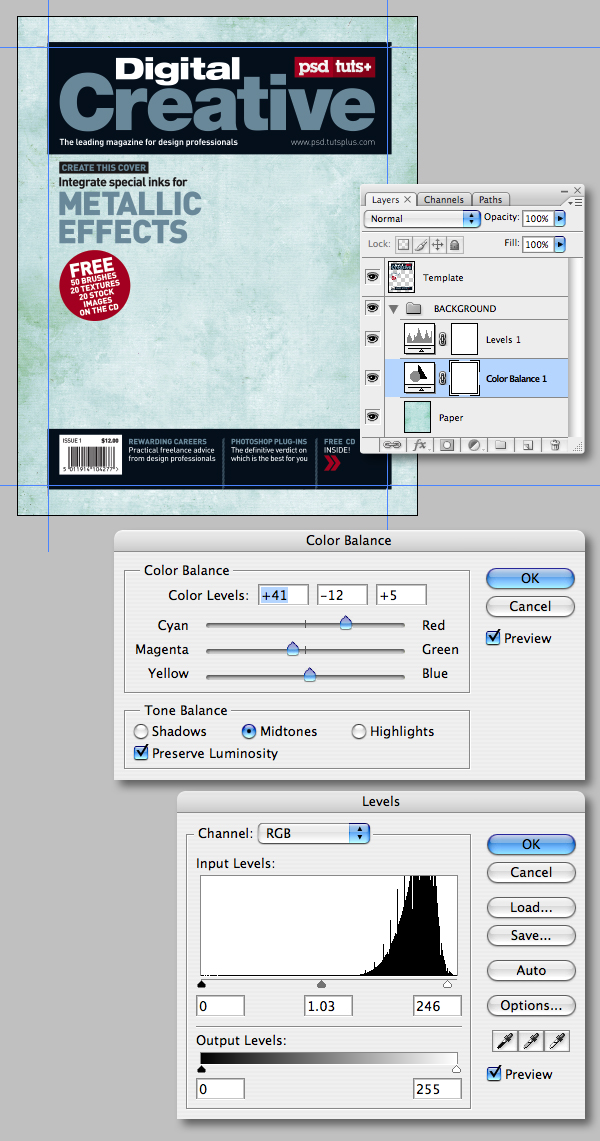The width and height of the screenshot is (600, 1141).
Task: Click Cancel in Levels dialog
Action: [531, 872]
